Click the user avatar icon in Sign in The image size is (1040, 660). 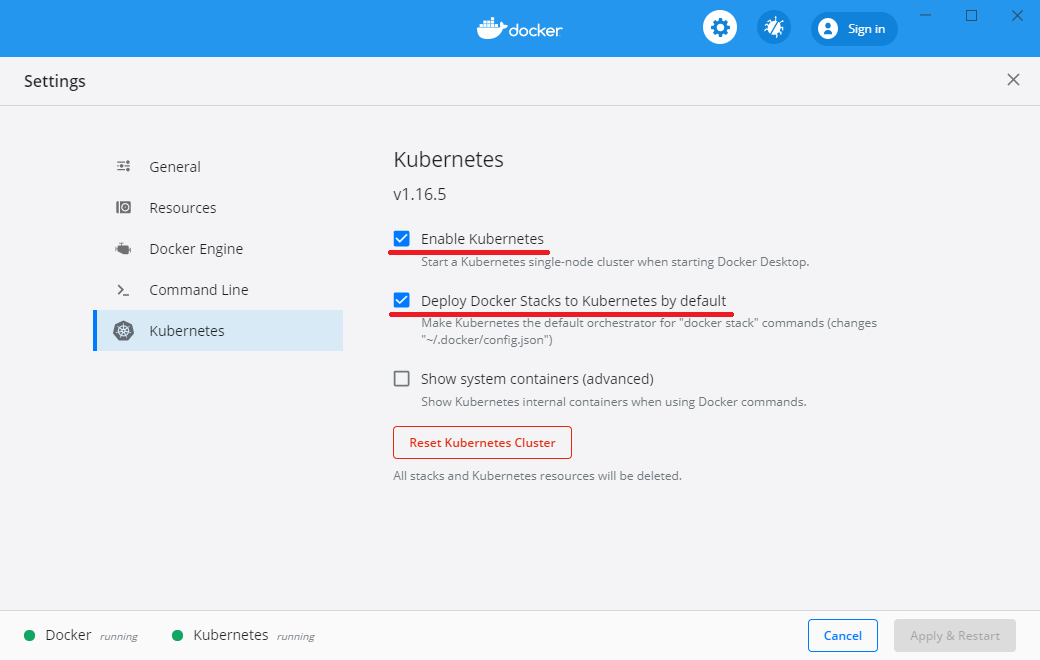coord(827,29)
